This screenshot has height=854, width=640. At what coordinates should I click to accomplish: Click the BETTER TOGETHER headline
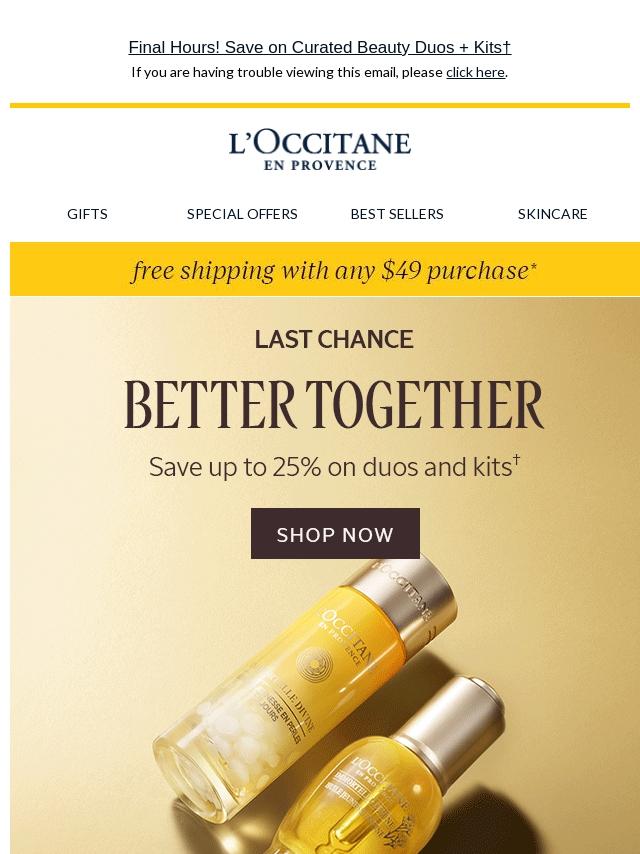tap(334, 405)
